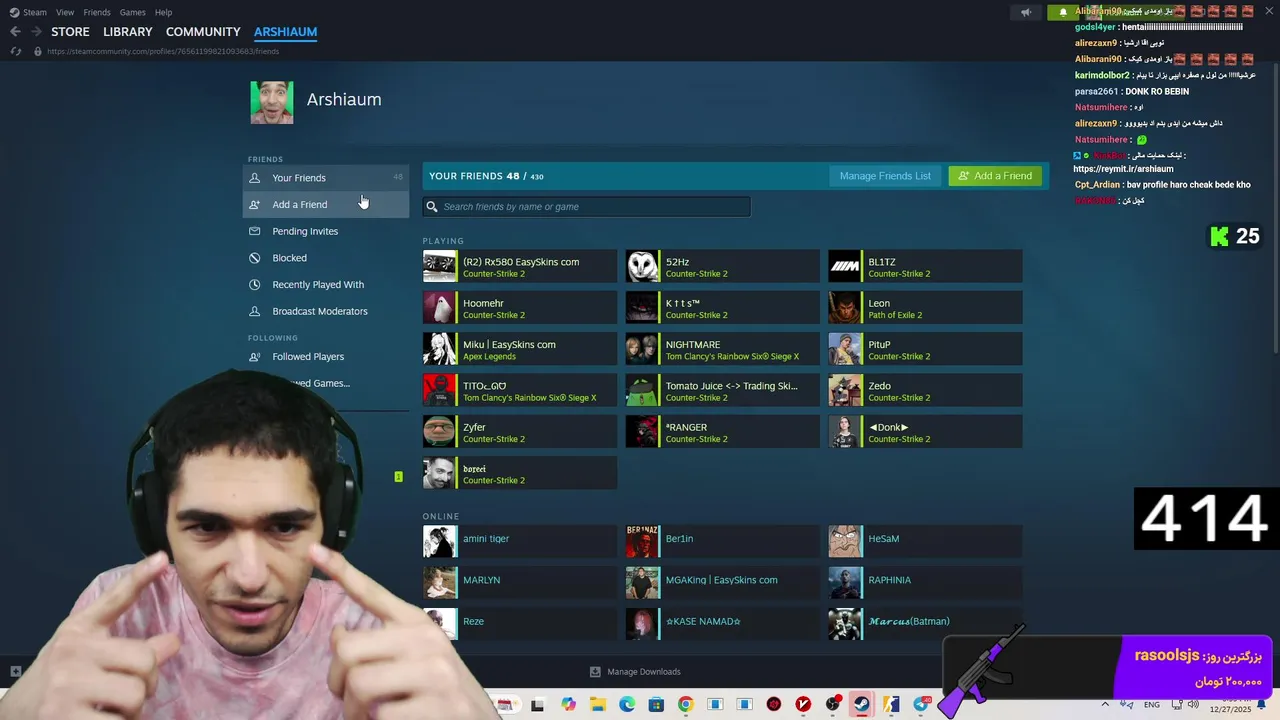
Task: Select Add a Friend in the sidebar
Action: coord(326,204)
